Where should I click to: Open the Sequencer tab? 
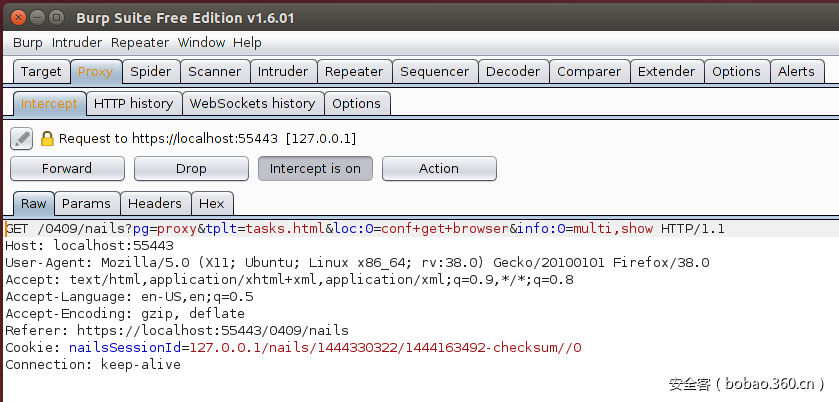pyautogui.click(x=434, y=72)
